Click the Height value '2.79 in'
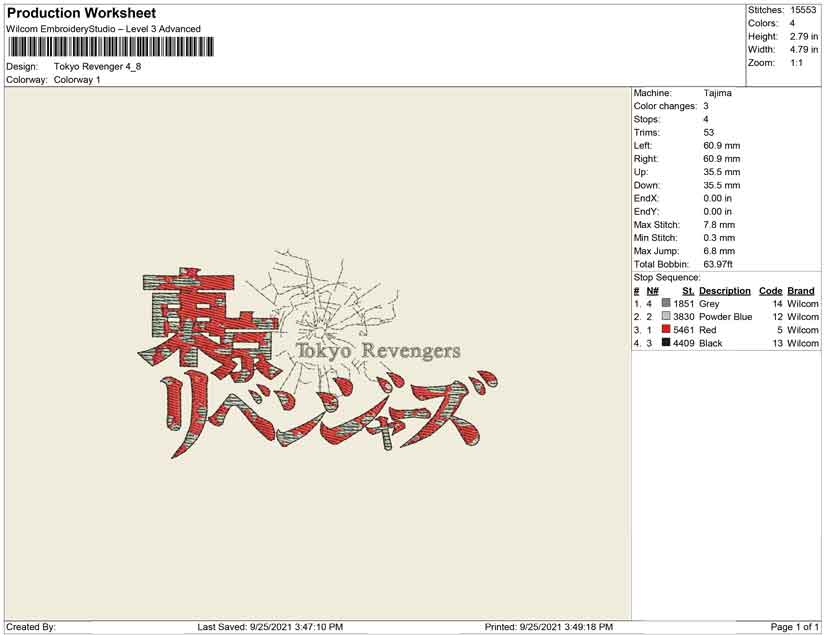This screenshot has width=825, height=635. [x=804, y=36]
